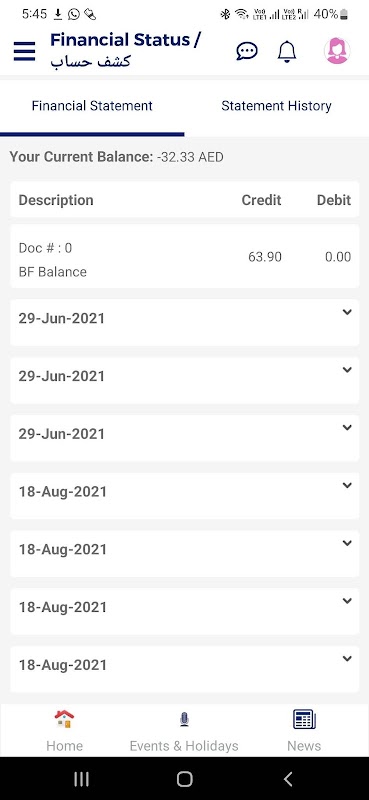Open the user profile avatar

pyautogui.click(x=337, y=51)
